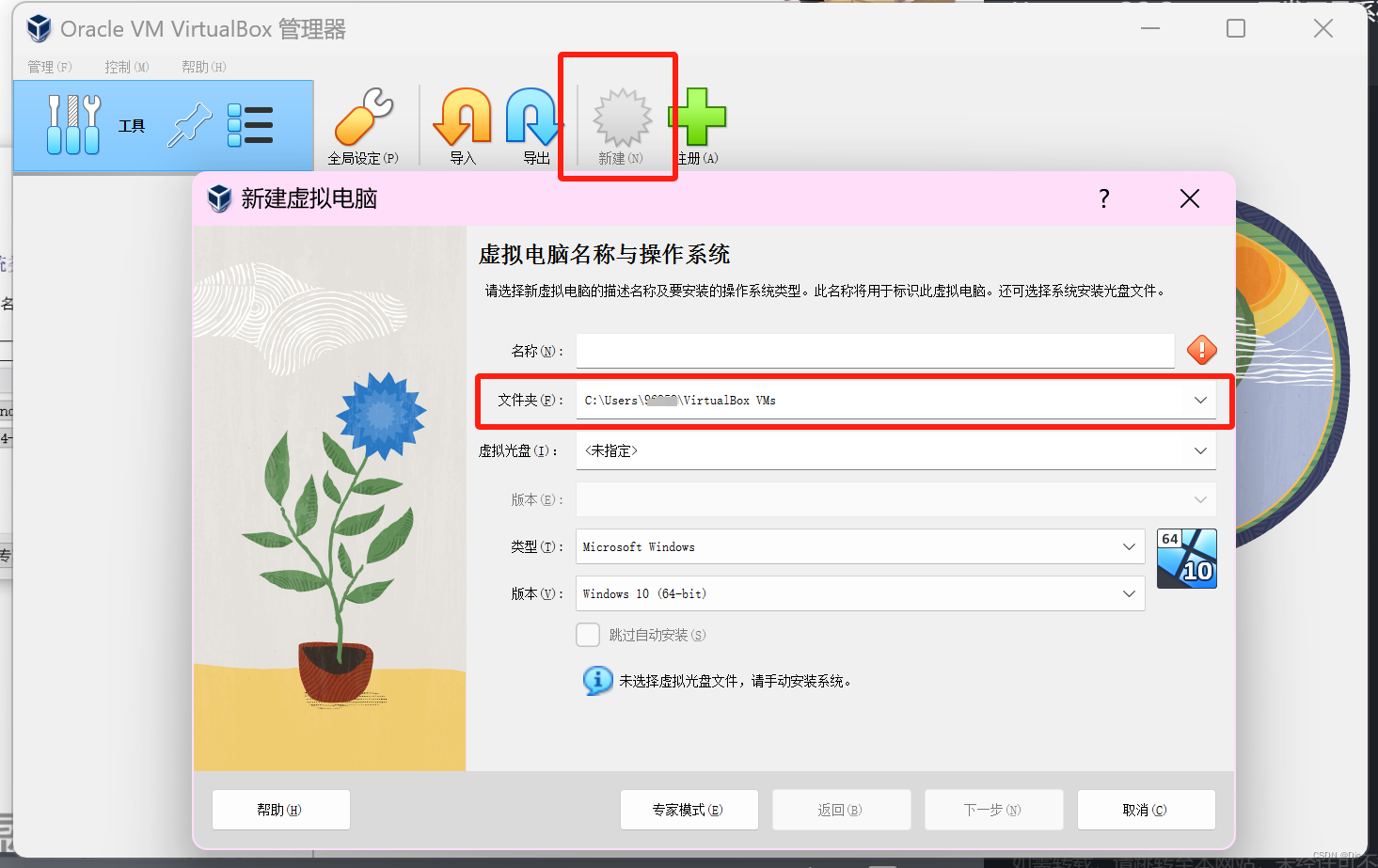Click the cube logo in dialog title
The width and height of the screenshot is (1378, 868).
(219, 198)
